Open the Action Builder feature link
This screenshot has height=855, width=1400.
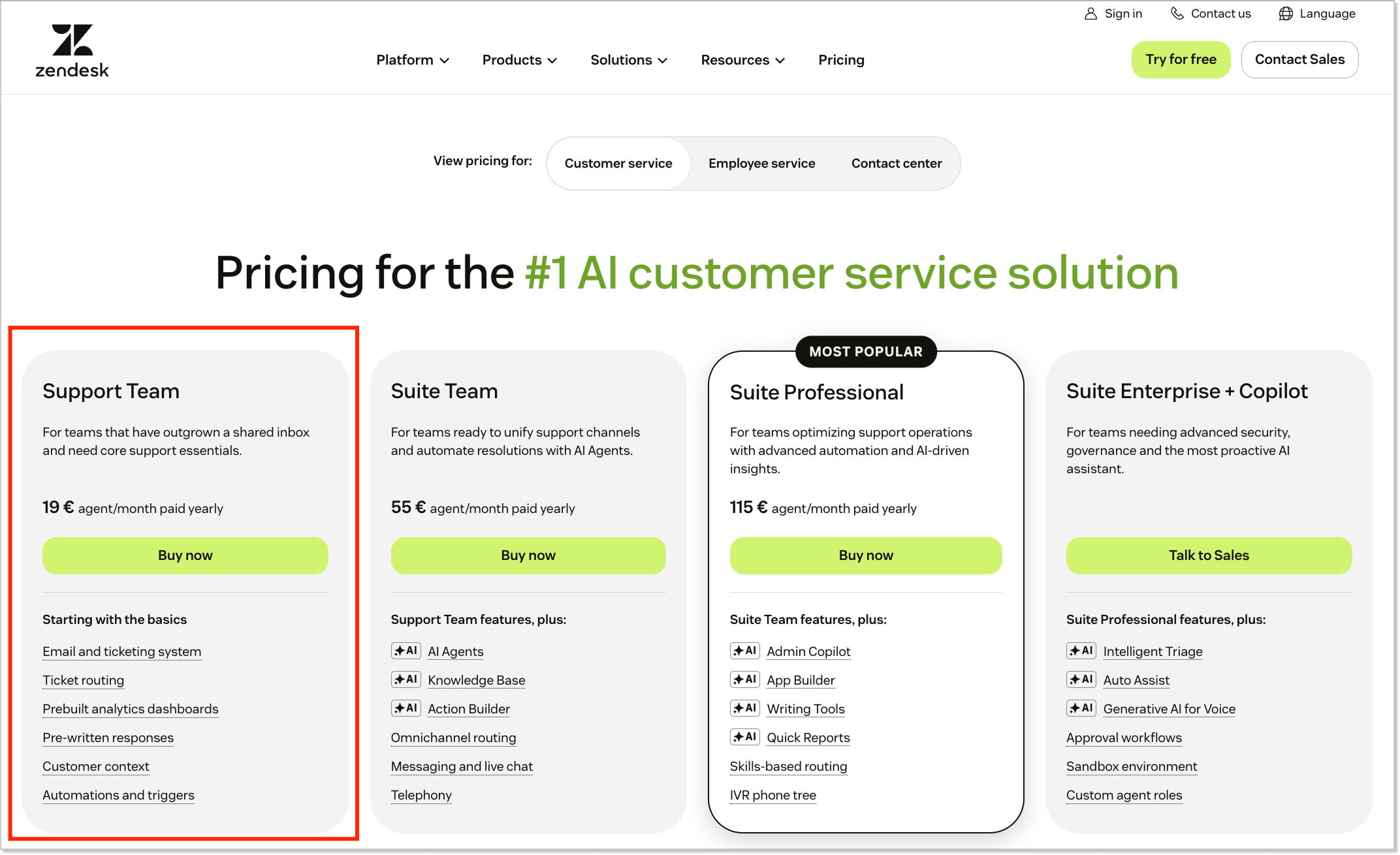(469, 709)
